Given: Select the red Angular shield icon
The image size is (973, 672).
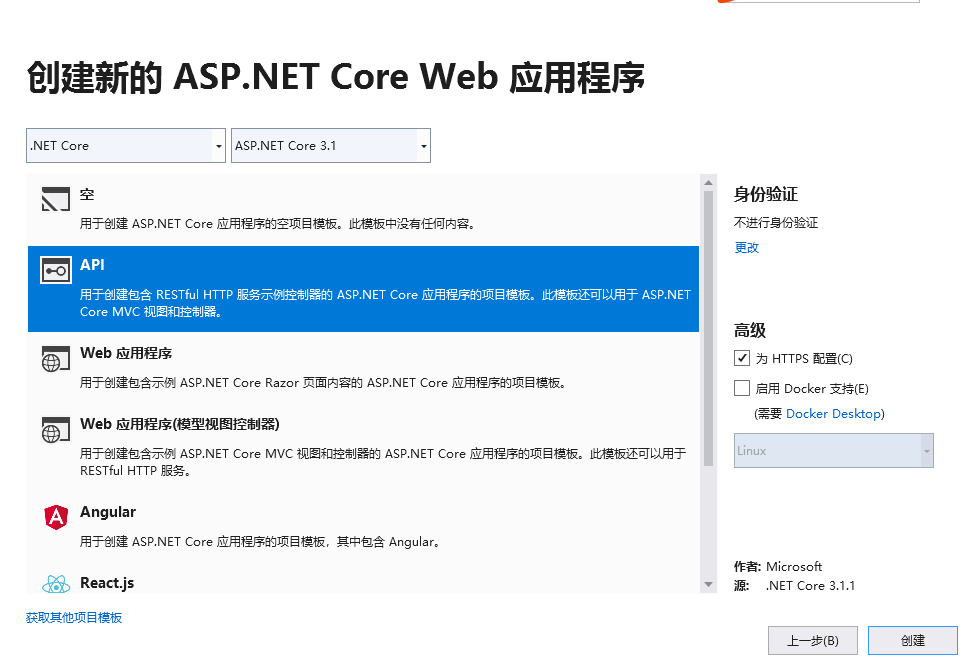Looking at the screenshot, I should coord(56,517).
